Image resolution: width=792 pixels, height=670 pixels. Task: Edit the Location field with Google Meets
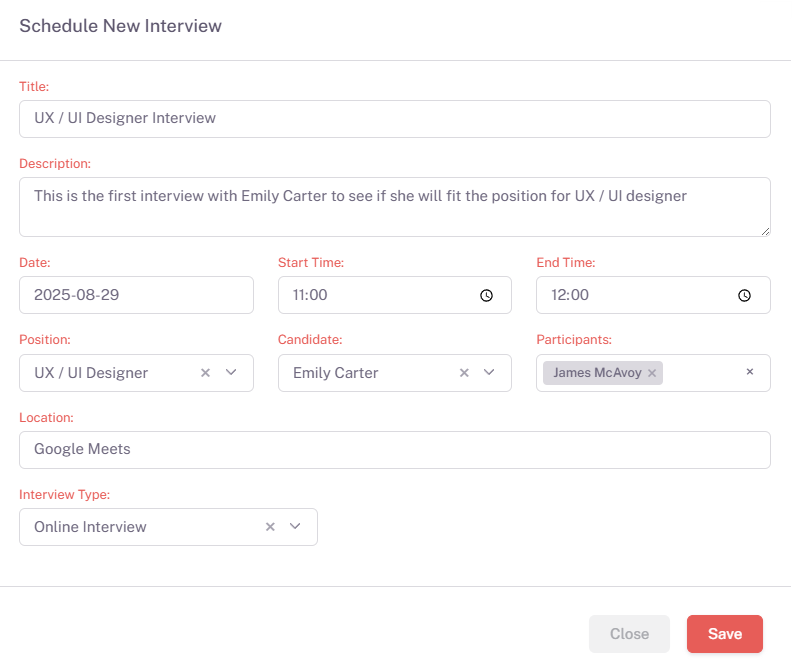[394, 450]
